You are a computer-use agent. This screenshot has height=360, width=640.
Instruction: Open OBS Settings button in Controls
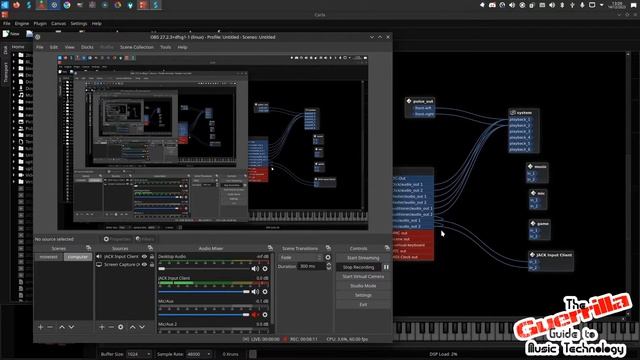[x=363, y=295]
